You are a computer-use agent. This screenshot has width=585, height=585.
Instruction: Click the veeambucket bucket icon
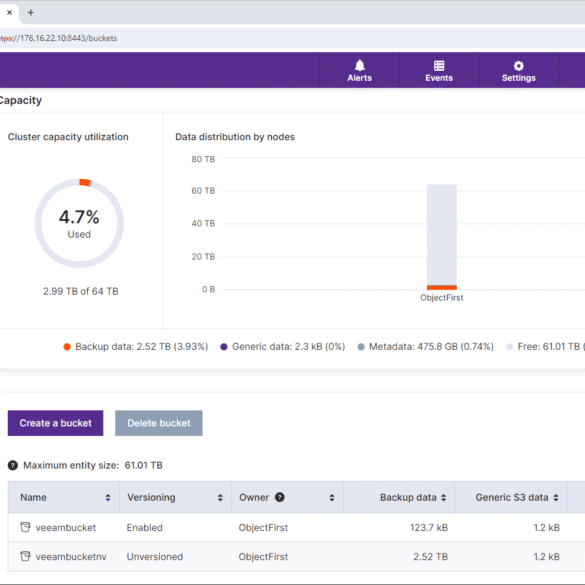[25, 527]
